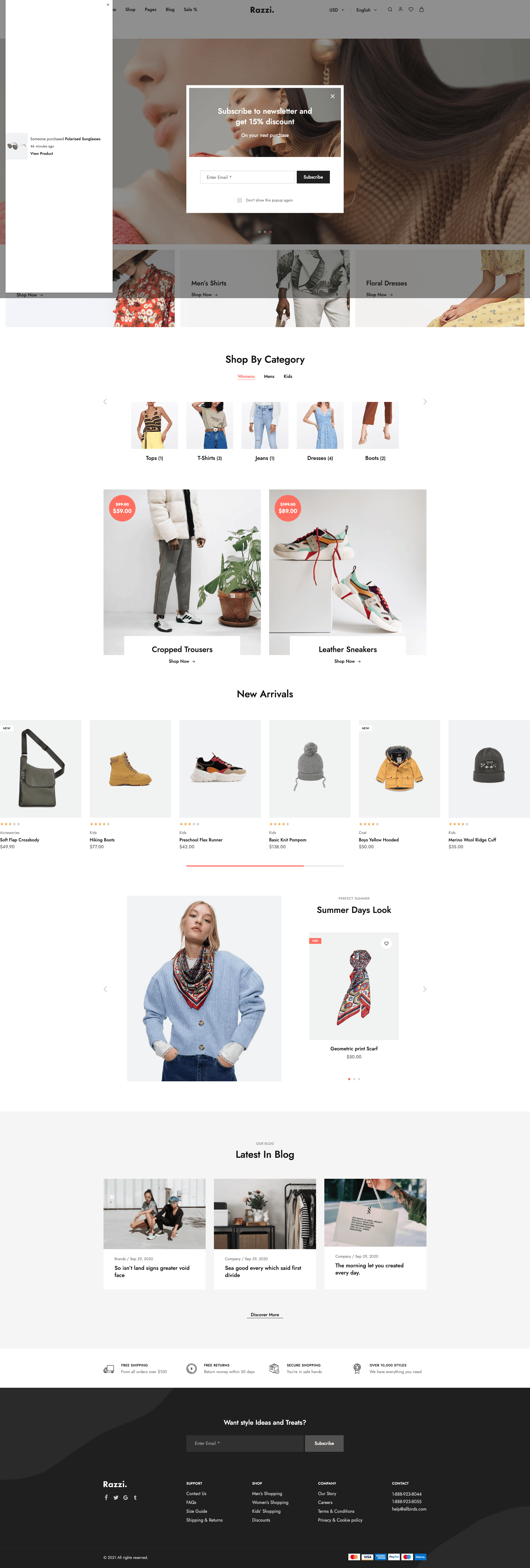Open Leather Sneakers Shop Now link
The image size is (530, 1568).
(348, 661)
